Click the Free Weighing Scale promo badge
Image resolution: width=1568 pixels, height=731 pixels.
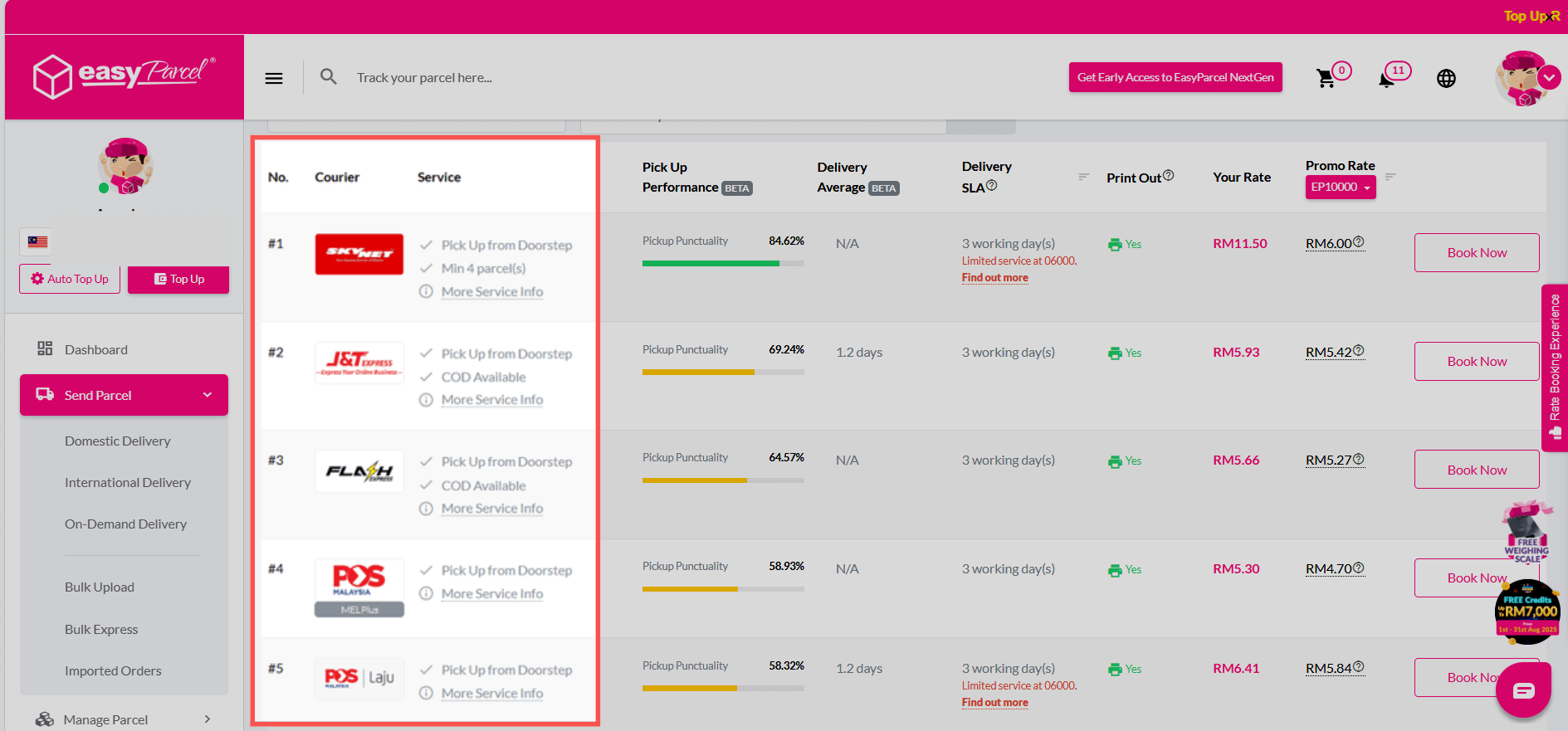click(1527, 532)
